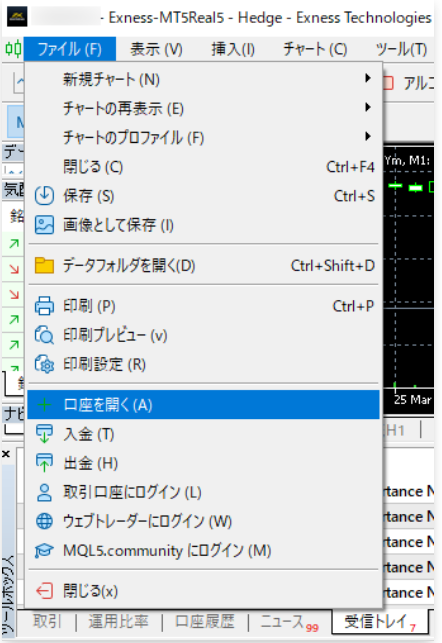Click the withdrawal icon beside 出金 (H)

[x=44, y=463]
